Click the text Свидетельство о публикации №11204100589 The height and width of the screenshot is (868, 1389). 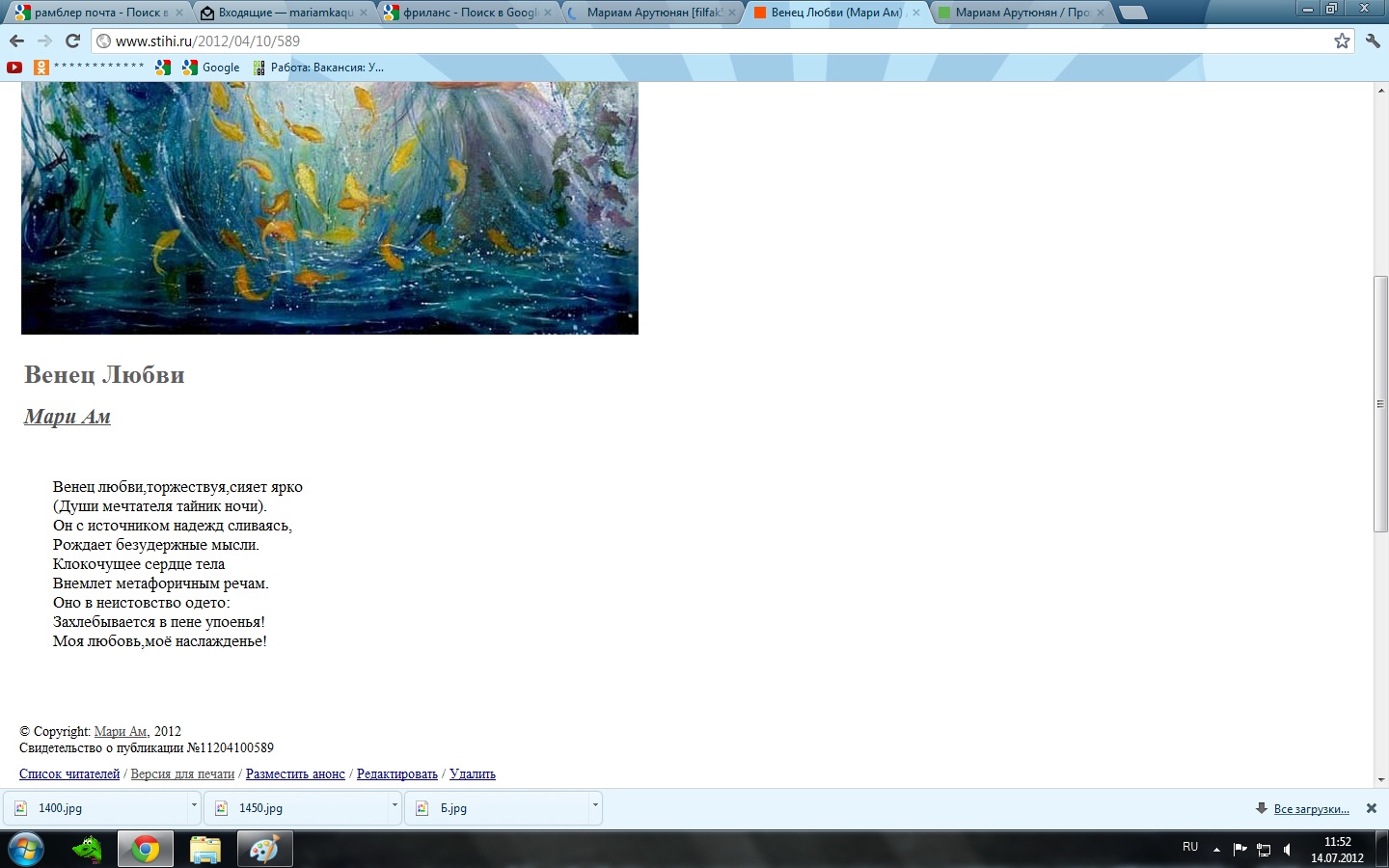[x=147, y=747]
